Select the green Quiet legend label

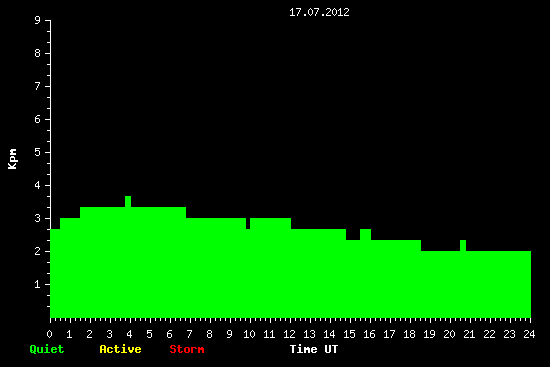(x=47, y=349)
